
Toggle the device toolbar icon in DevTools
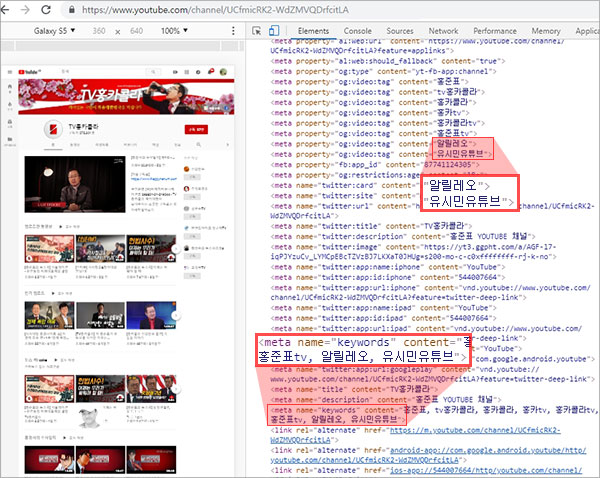274,31
